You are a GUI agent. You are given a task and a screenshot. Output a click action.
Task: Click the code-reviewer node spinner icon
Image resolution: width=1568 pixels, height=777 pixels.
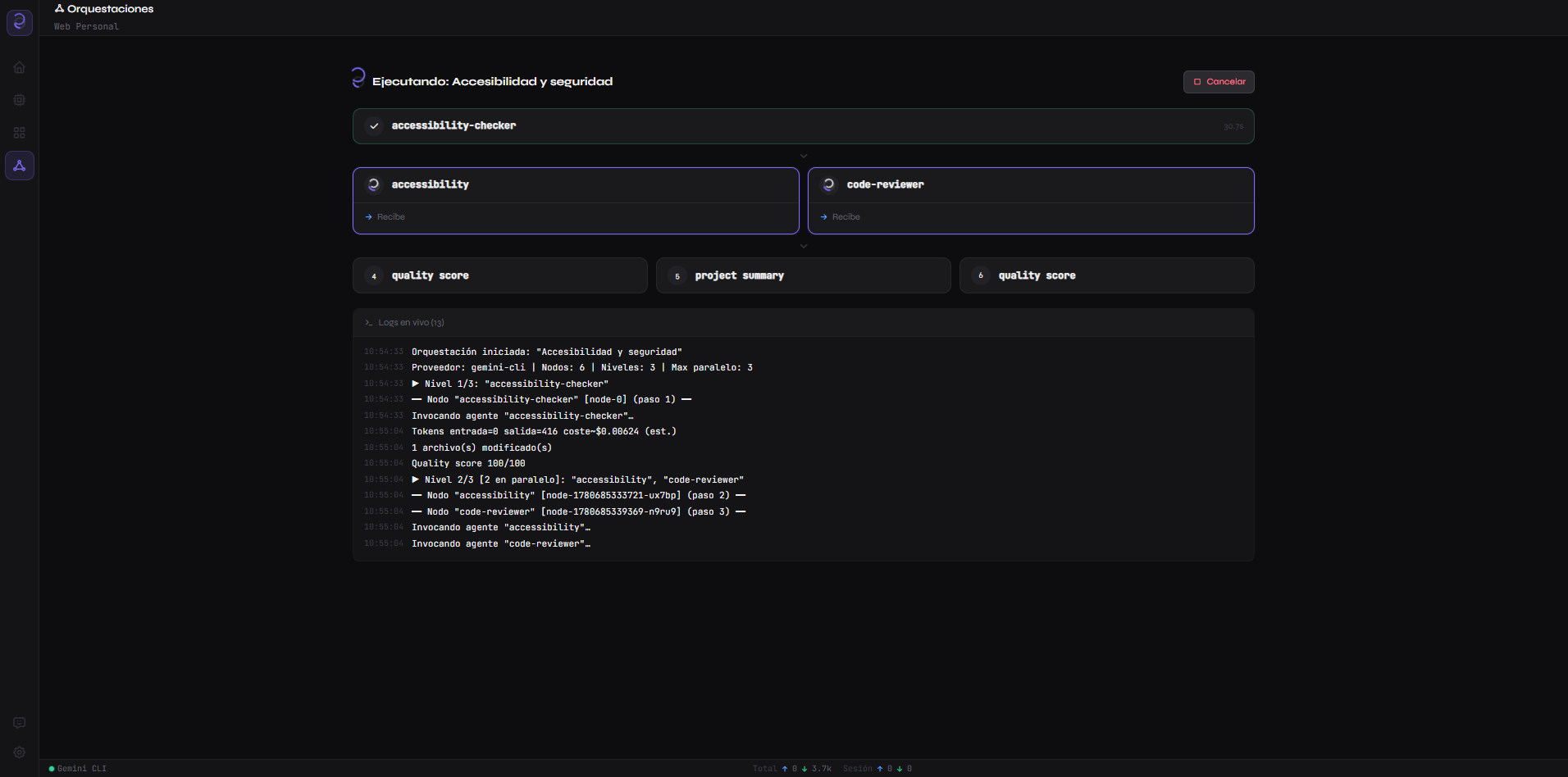829,185
